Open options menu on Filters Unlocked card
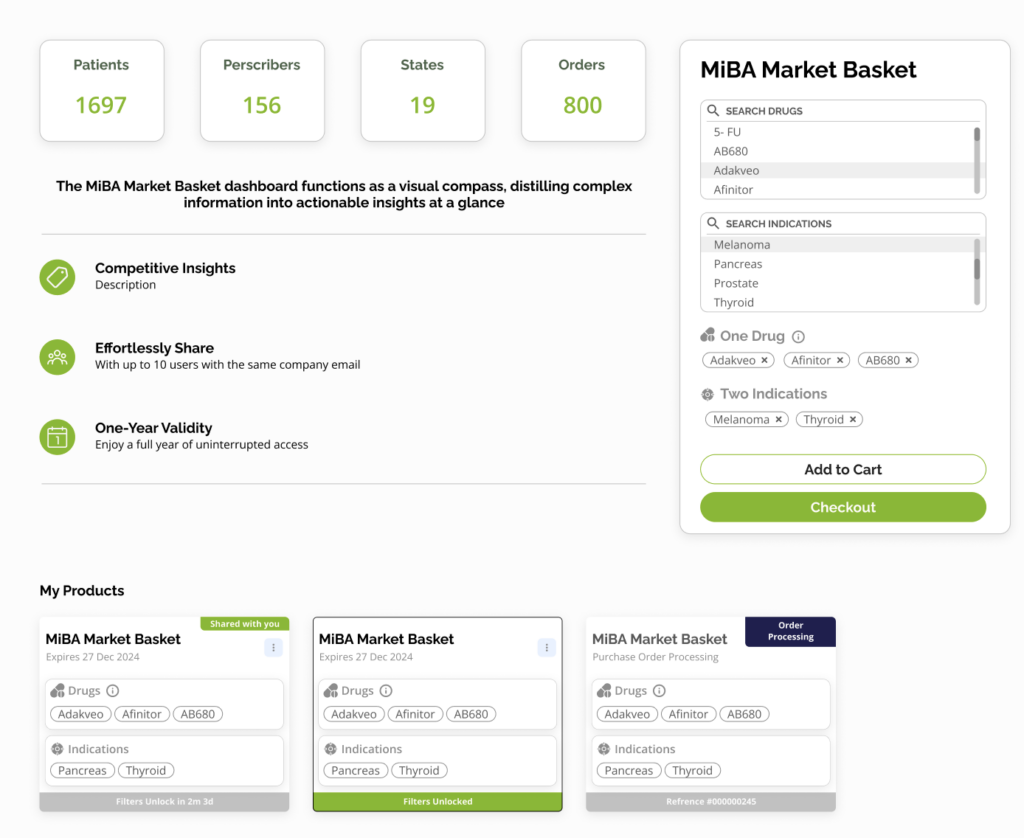Viewport: 1024px width, 838px height. pyautogui.click(x=547, y=647)
